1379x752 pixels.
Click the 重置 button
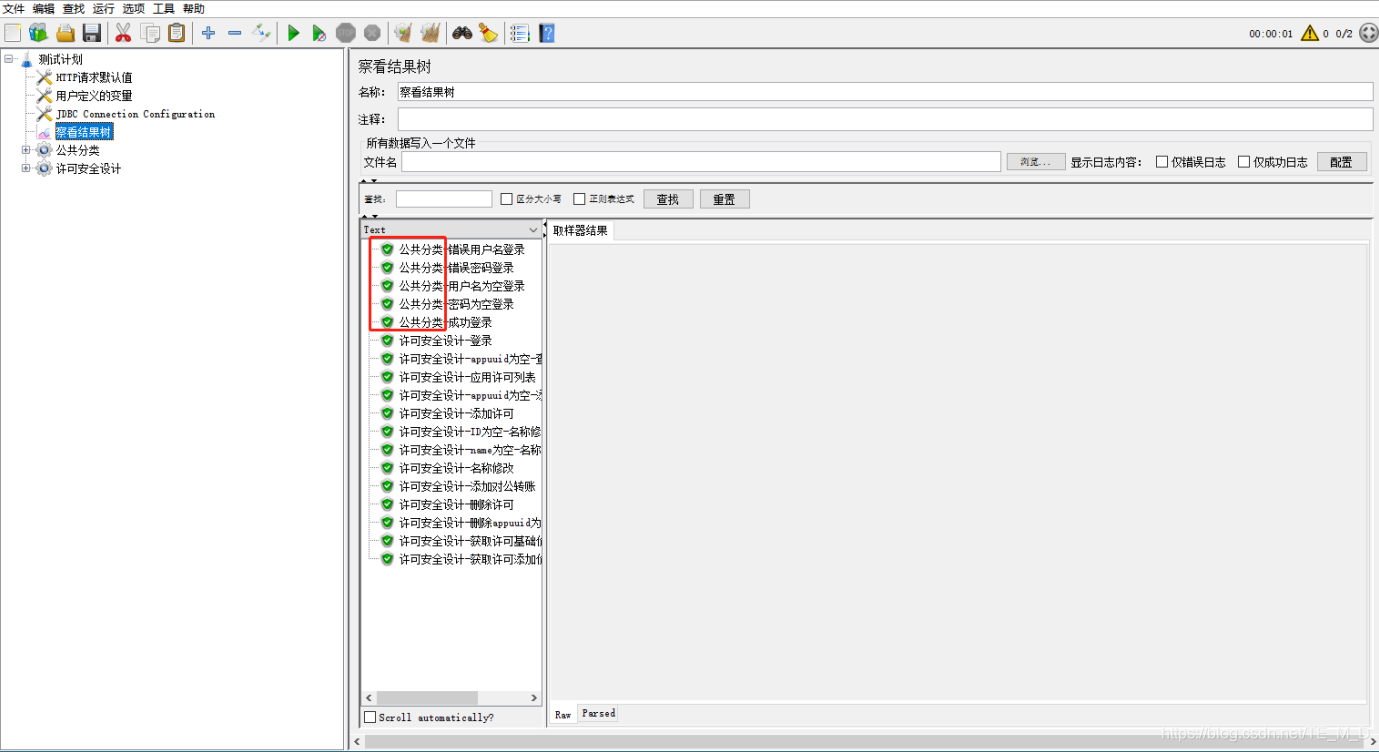[724, 199]
